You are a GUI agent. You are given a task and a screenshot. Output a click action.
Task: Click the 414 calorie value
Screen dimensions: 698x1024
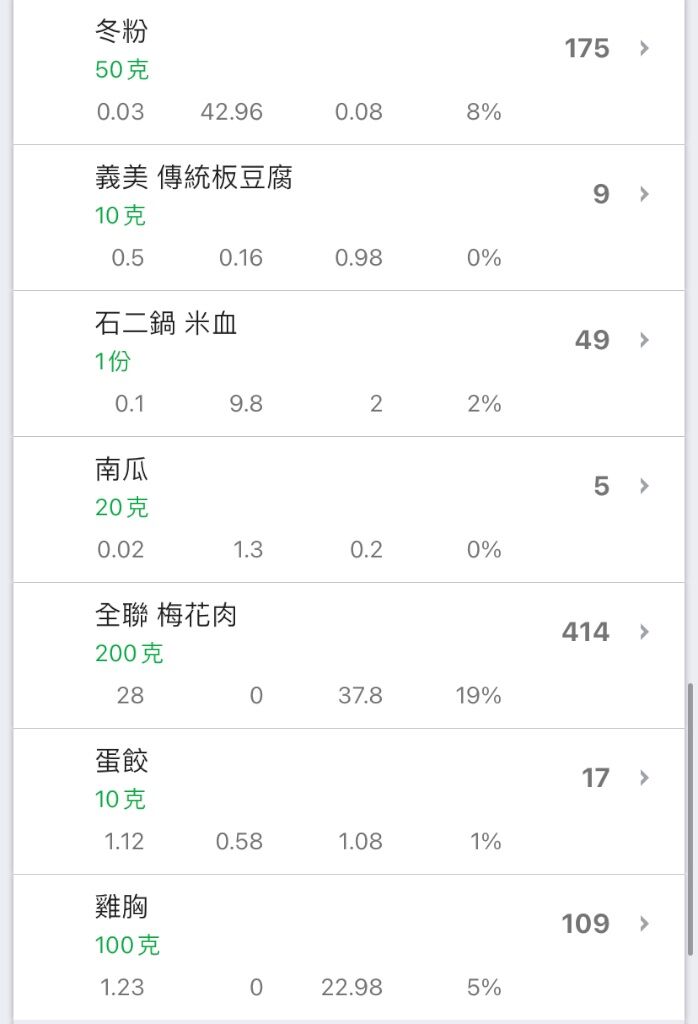(586, 632)
